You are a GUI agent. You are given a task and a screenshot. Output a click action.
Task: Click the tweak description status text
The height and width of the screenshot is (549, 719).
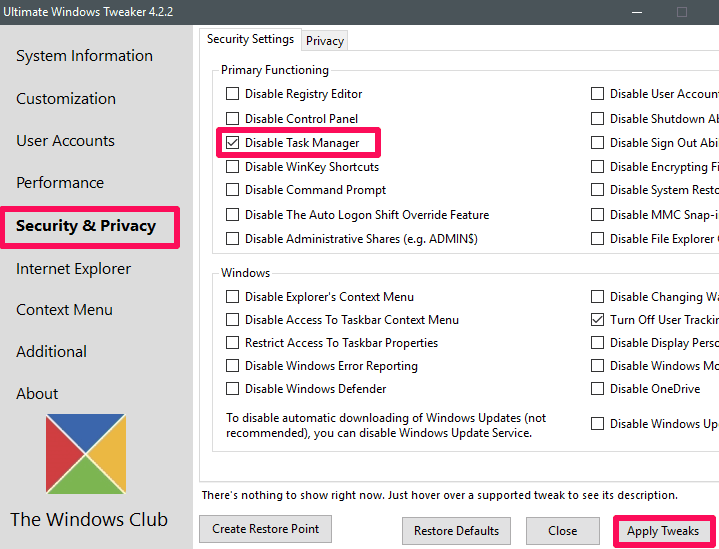(439, 495)
